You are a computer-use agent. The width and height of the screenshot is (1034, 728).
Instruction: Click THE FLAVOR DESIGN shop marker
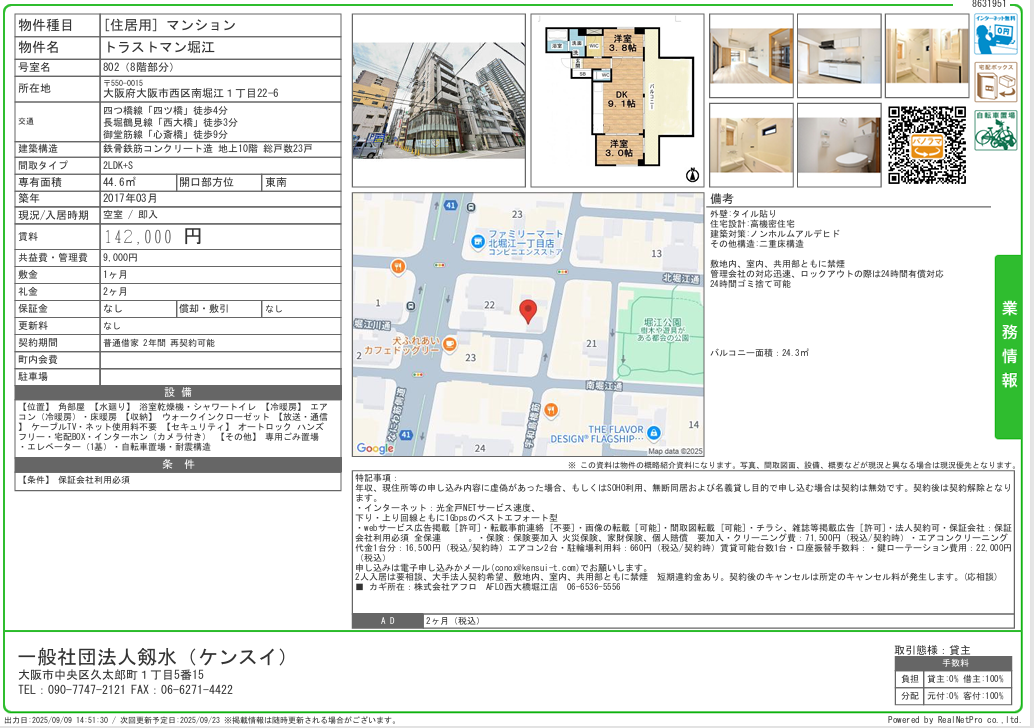pyautogui.click(x=653, y=432)
